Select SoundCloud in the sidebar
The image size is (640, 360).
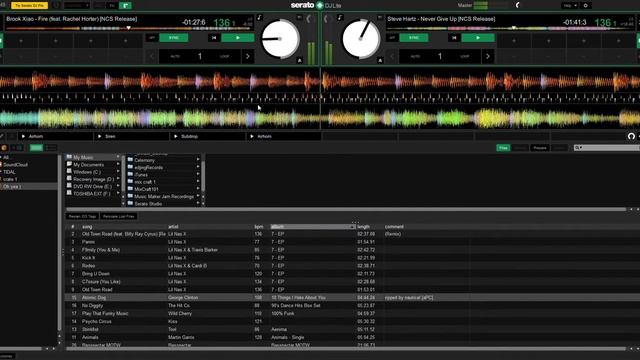(x=29, y=164)
